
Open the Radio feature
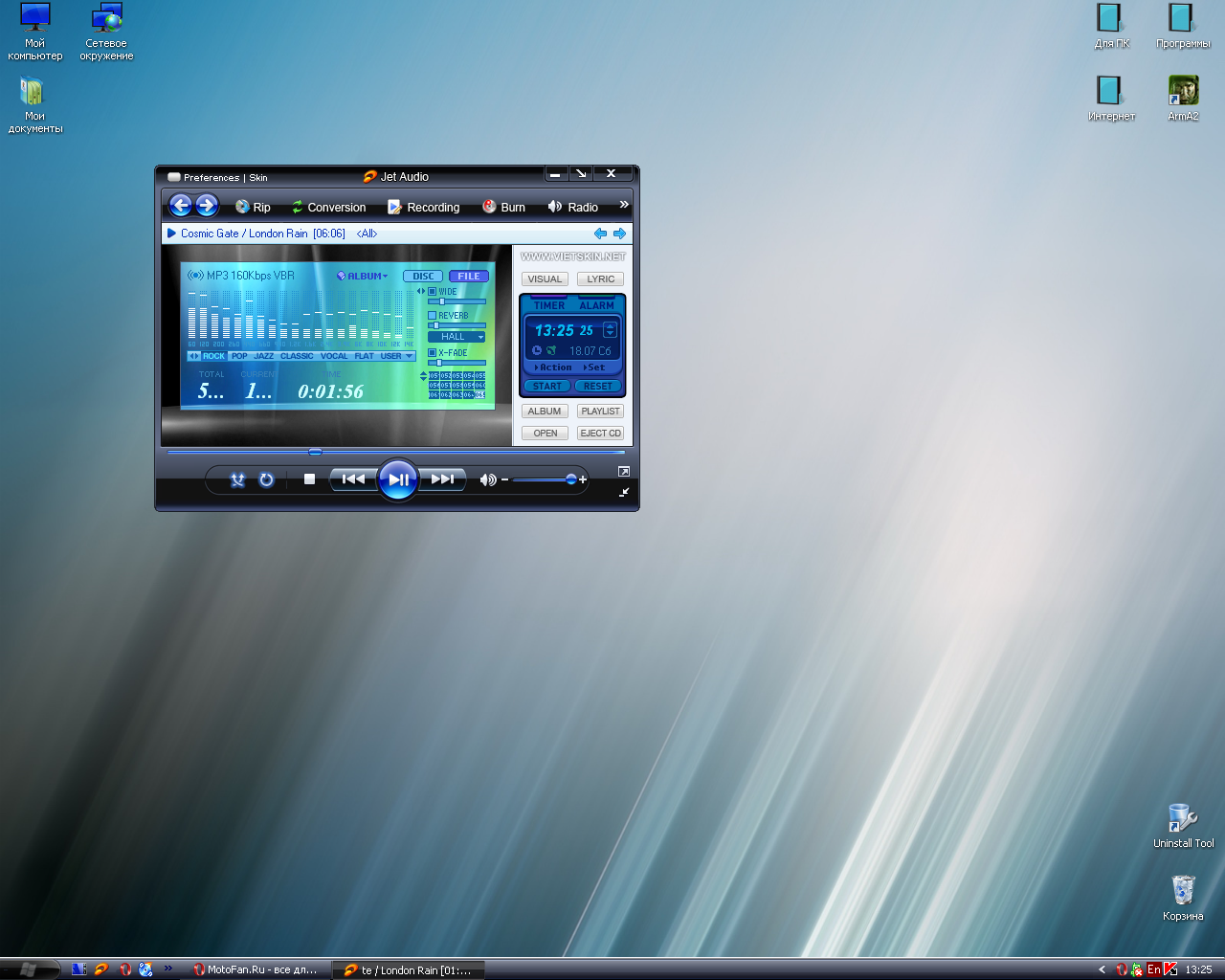[573, 207]
